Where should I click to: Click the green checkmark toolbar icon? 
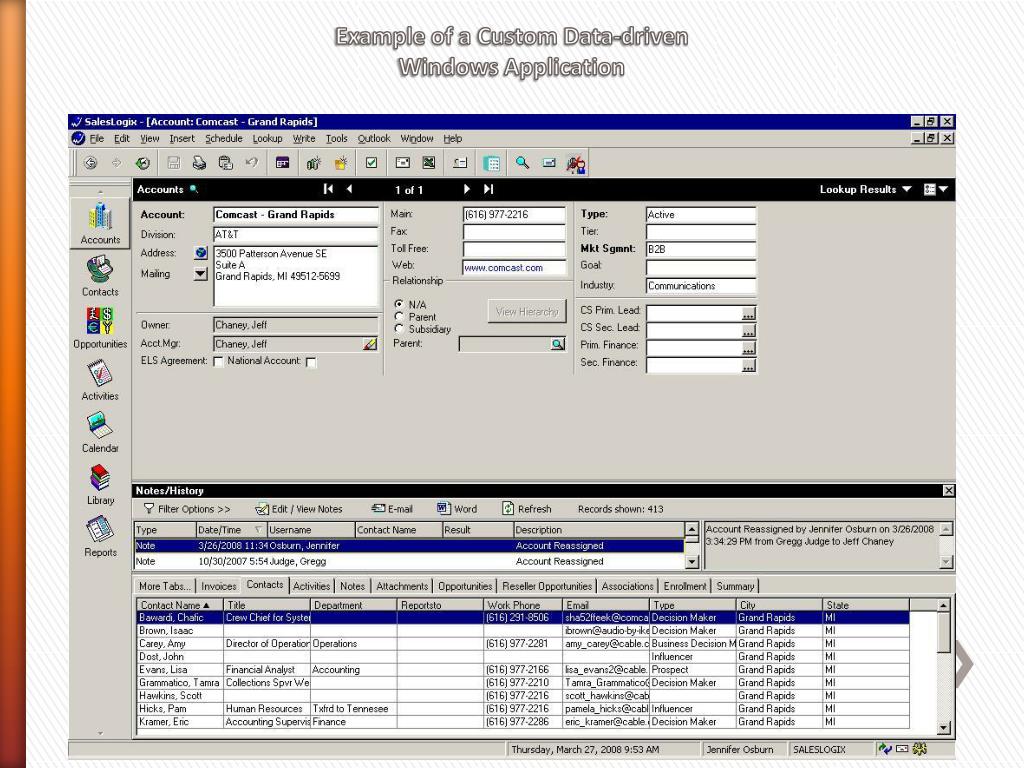point(372,163)
